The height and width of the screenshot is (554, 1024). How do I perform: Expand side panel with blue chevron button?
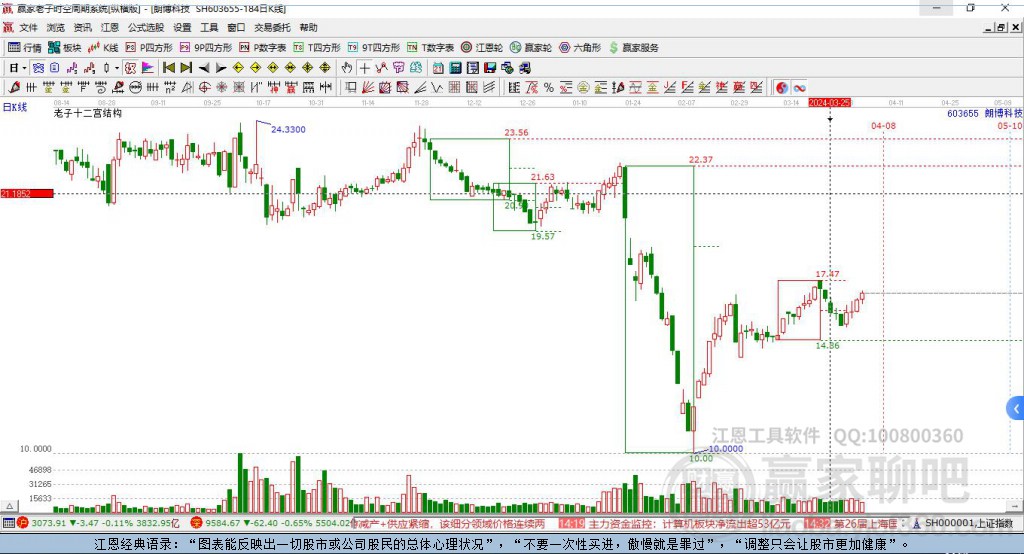[x=1015, y=409]
